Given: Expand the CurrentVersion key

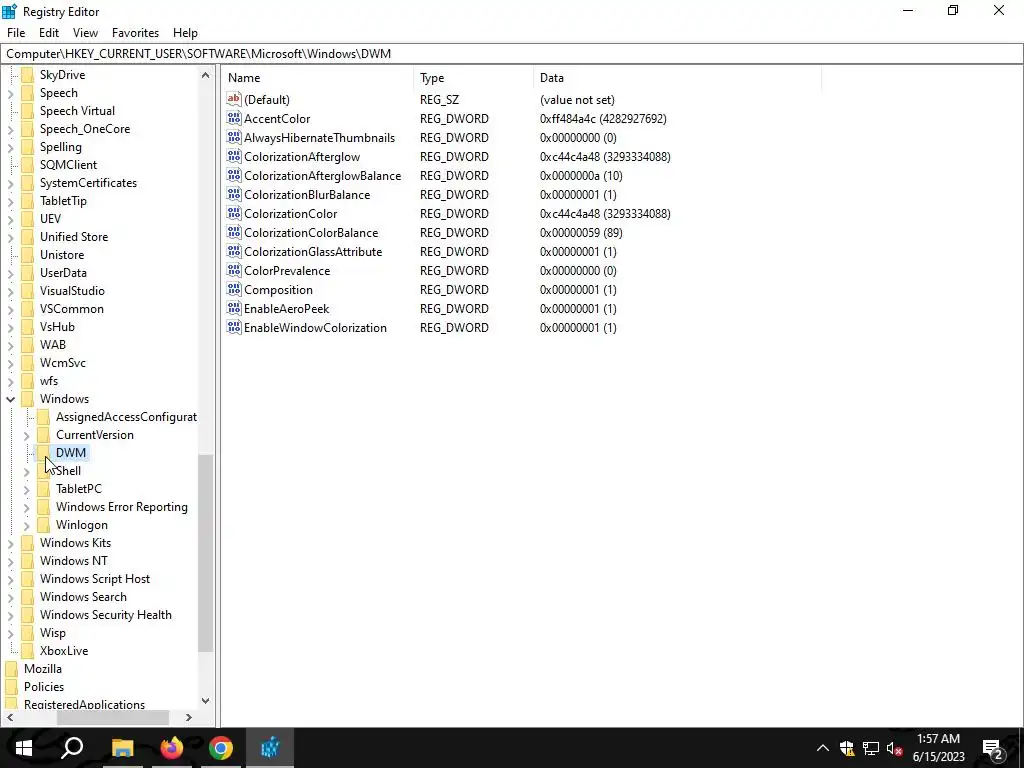Looking at the screenshot, I should 26,435.
